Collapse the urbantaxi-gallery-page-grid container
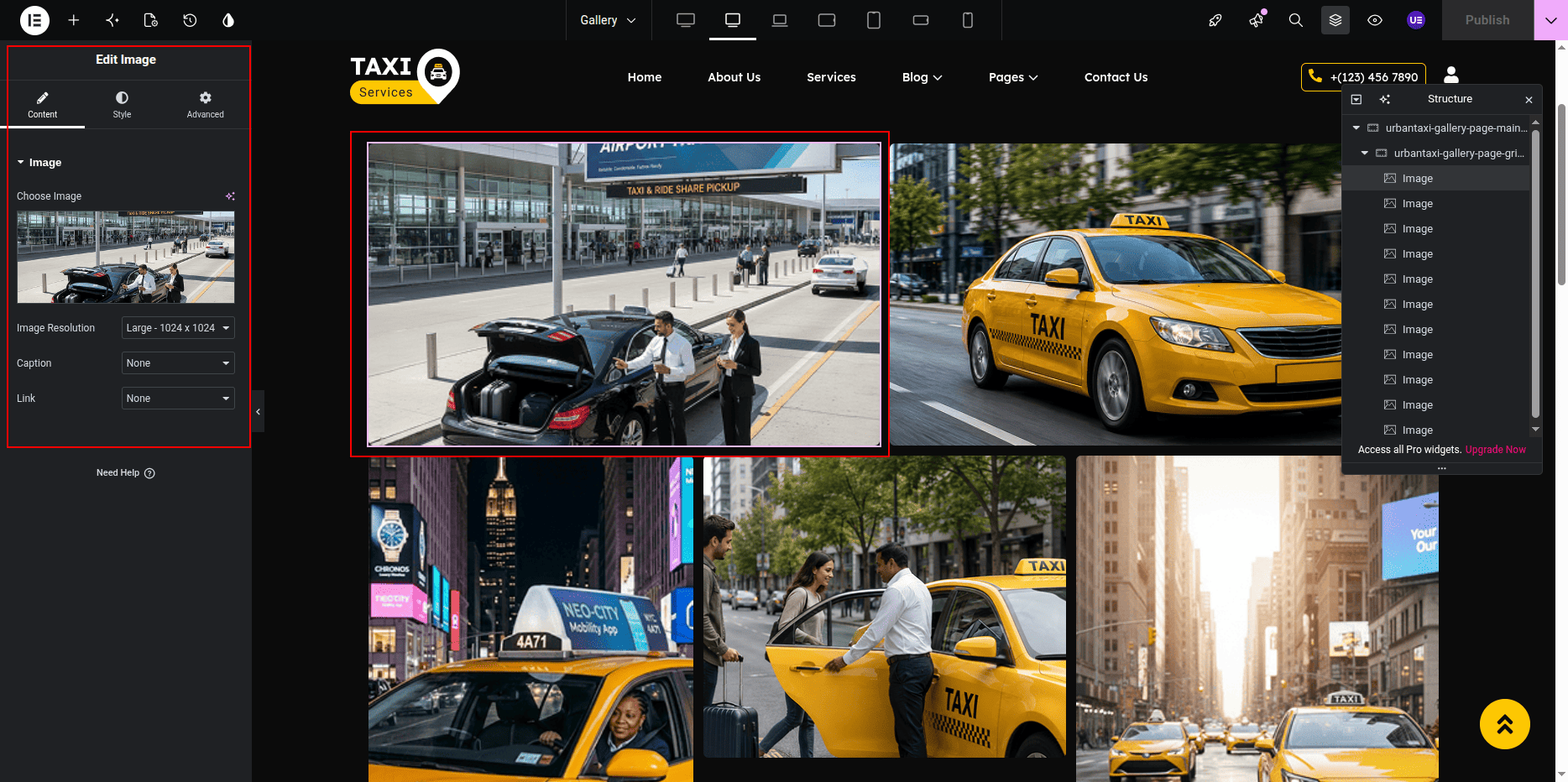Screen dimensions: 1568x782 point(1364,154)
